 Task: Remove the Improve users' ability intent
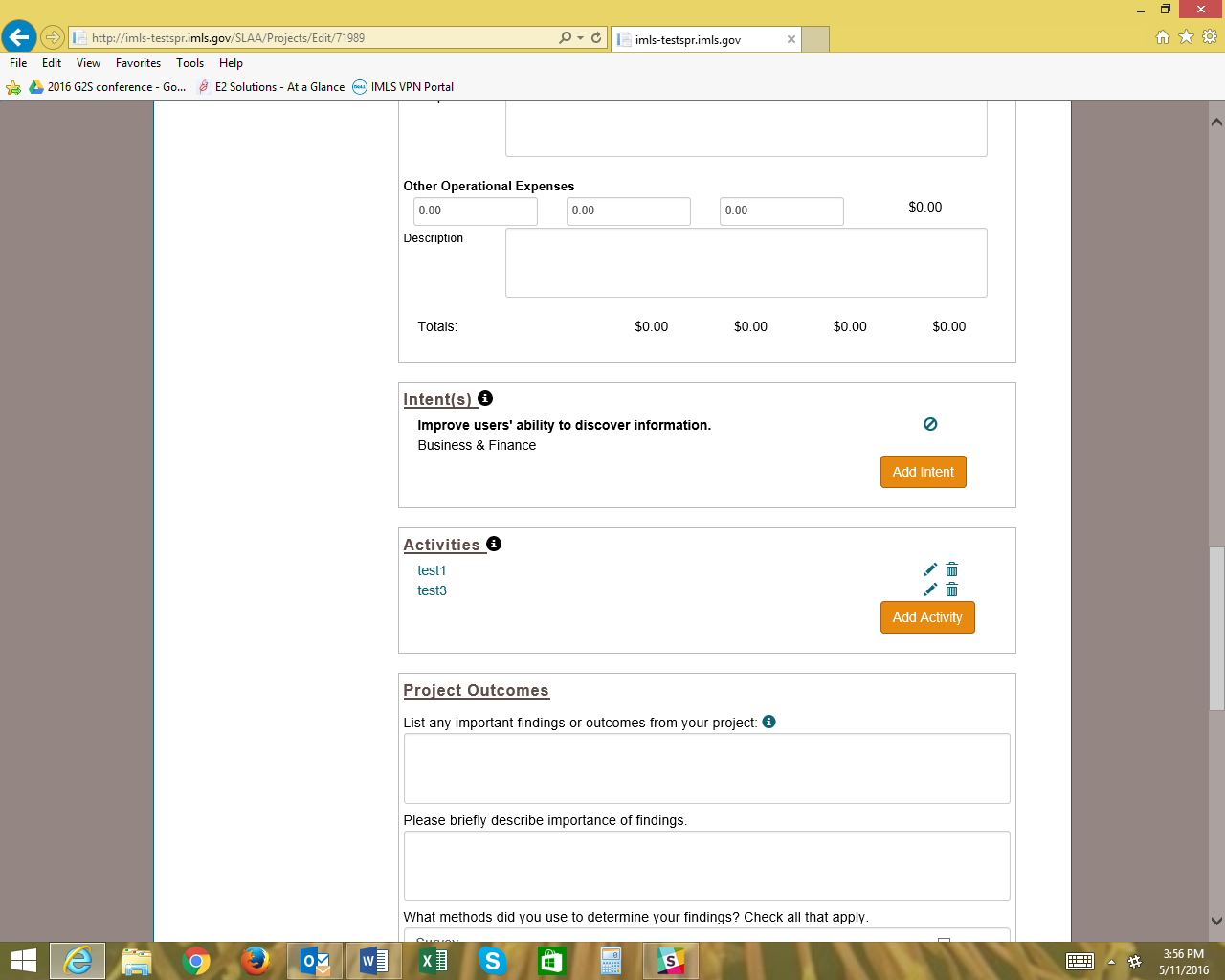point(930,424)
